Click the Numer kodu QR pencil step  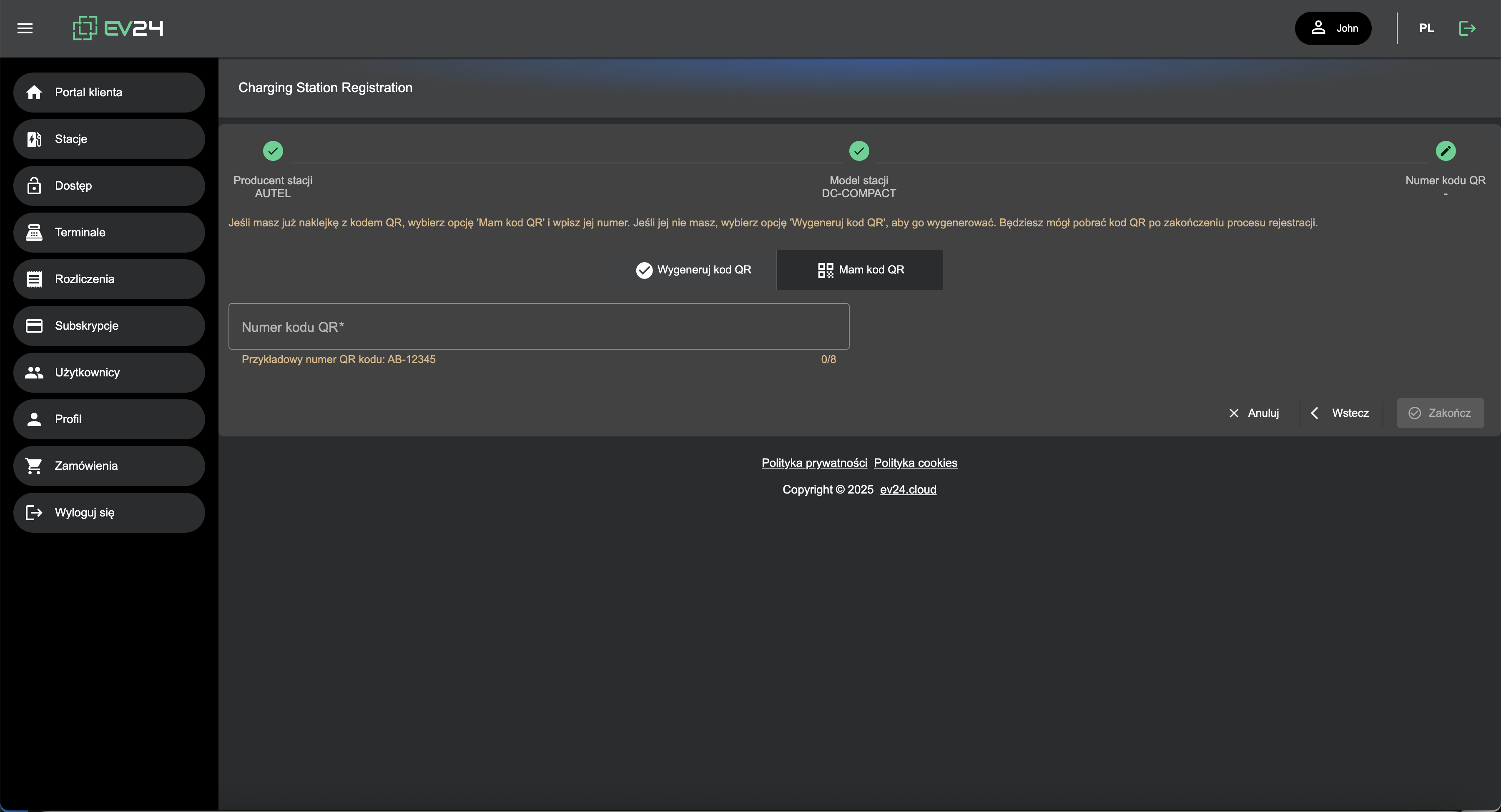point(1446,151)
